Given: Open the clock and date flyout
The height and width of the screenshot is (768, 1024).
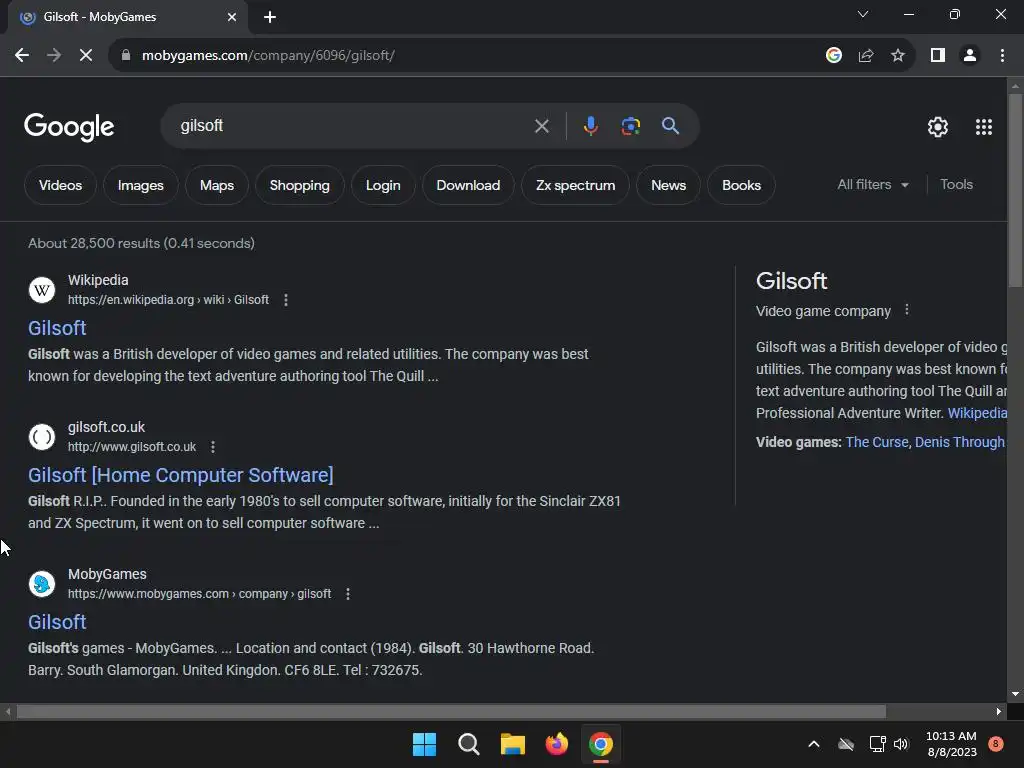Looking at the screenshot, I should (952, 744).
